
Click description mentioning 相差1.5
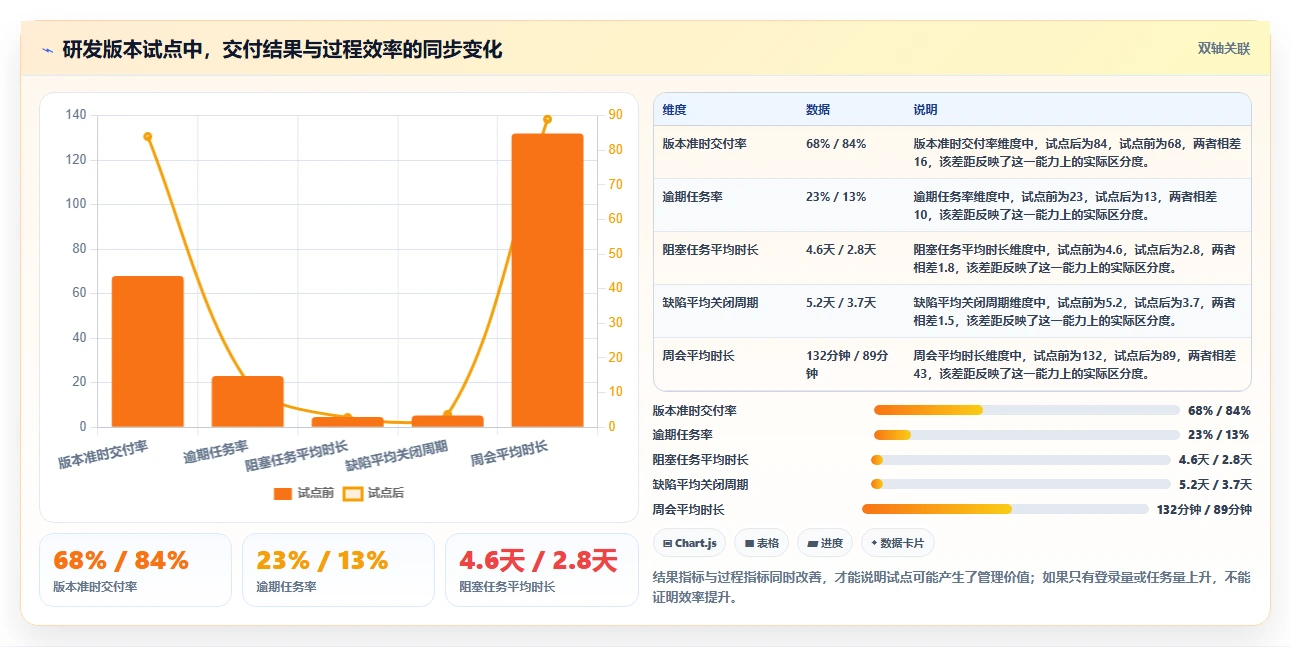(1077, 311)
